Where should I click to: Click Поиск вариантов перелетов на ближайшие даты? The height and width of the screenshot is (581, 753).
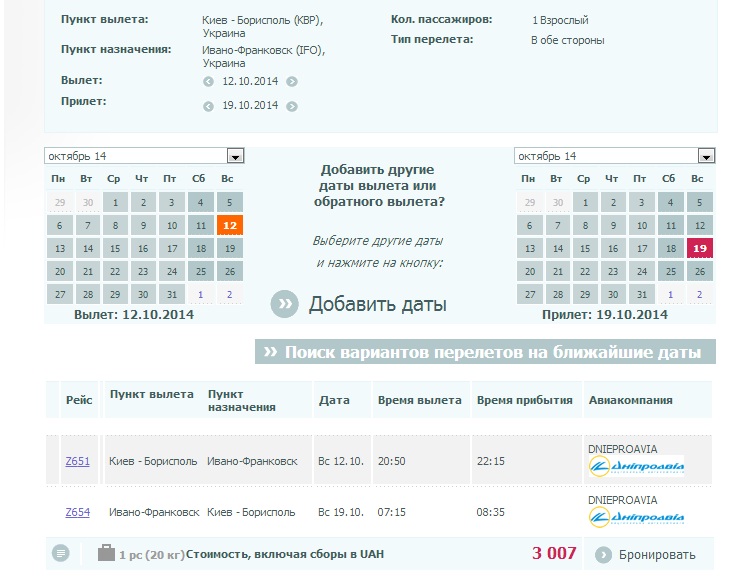[x=486, y=352]
